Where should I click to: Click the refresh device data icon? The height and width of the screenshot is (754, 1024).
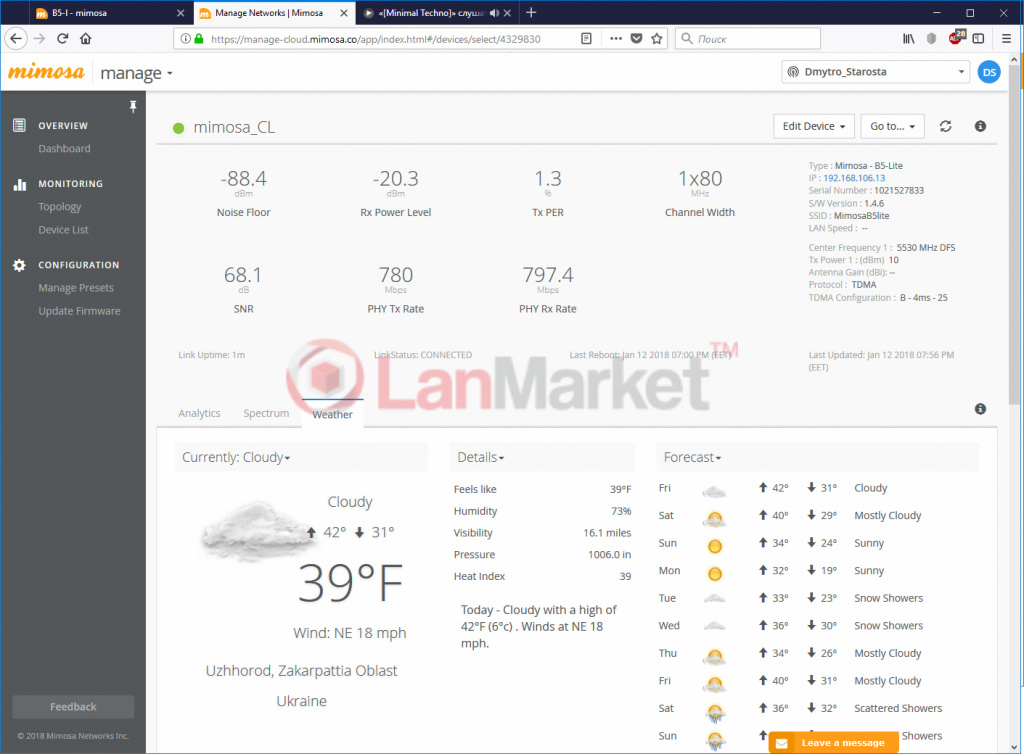coord(945,127)
